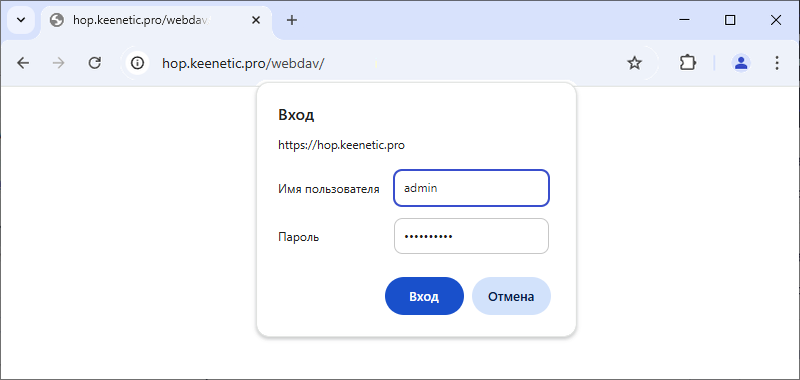
Task: View site information icon in address bar
Action: (x=137, y=63)
